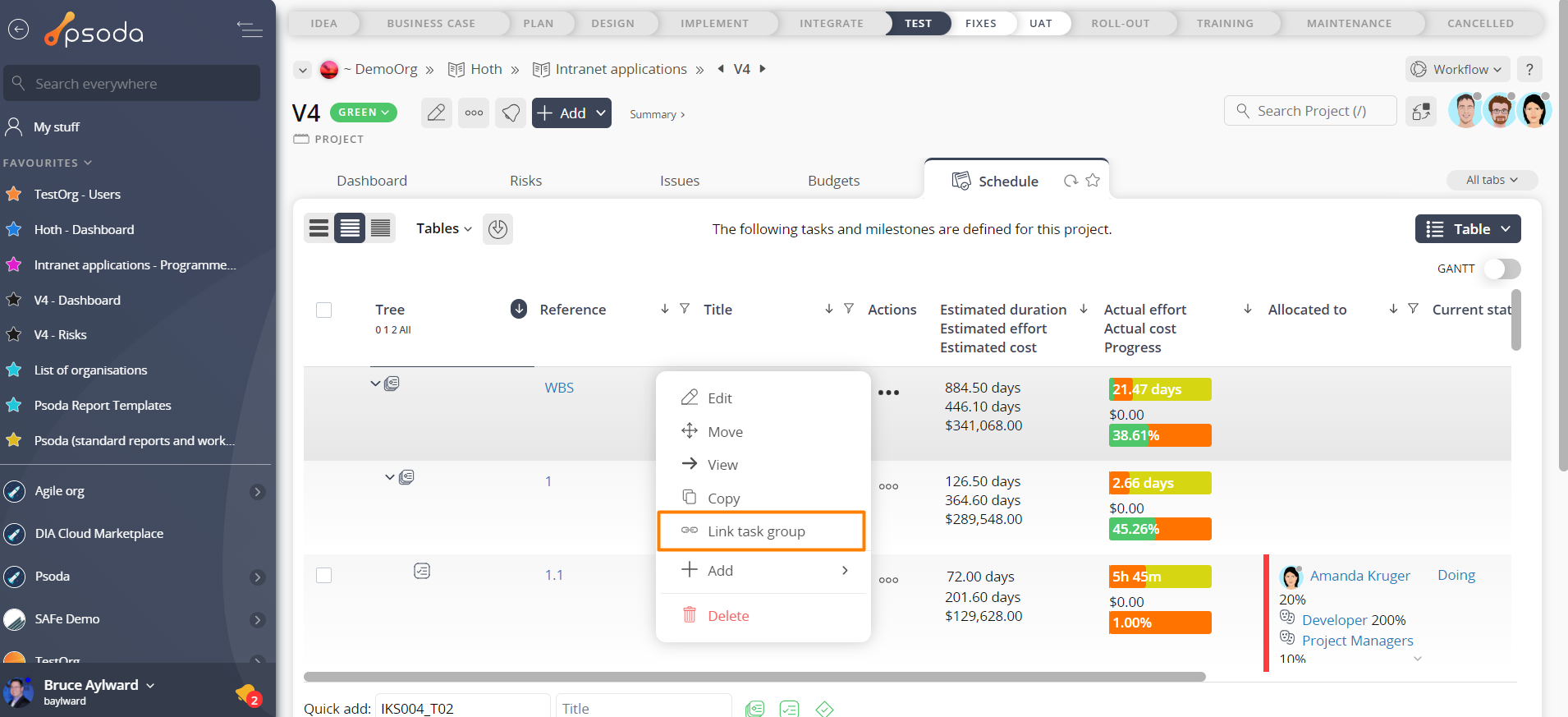Open Amanda Kruger's profile link
The image size is (1568, 717).
(x=1359, y=576)
